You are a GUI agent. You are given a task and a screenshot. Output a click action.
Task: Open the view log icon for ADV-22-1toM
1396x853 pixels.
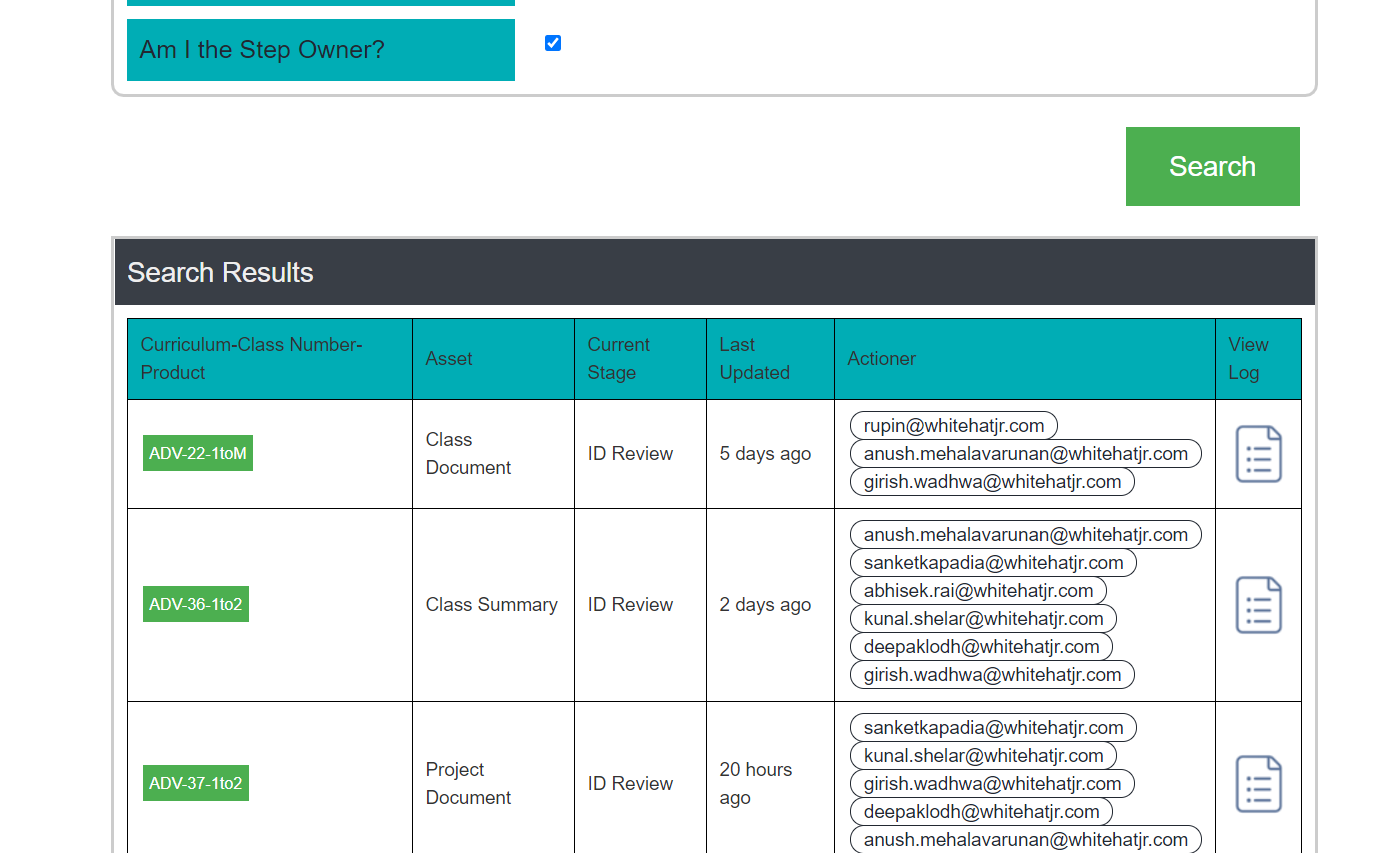tap(1258, 454)
